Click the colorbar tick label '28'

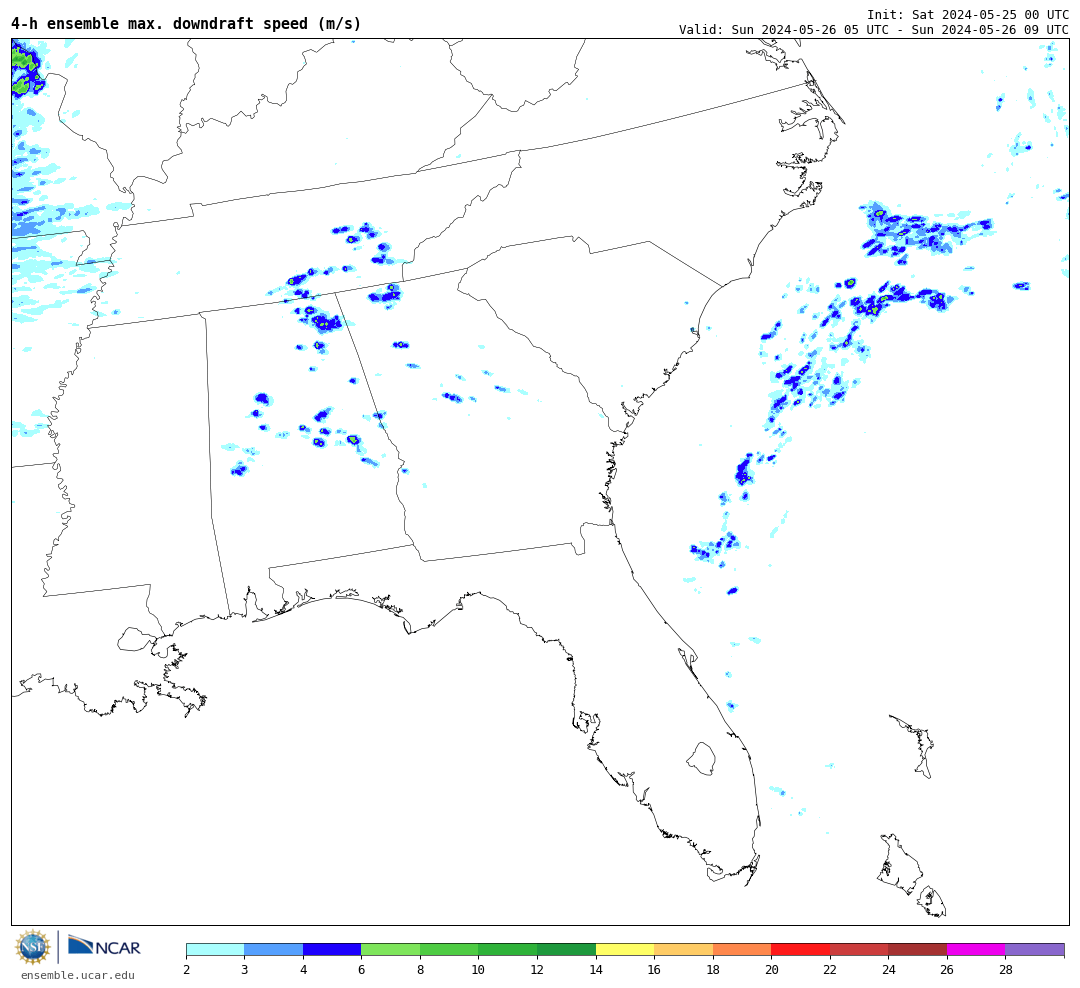pos(1006,969)
